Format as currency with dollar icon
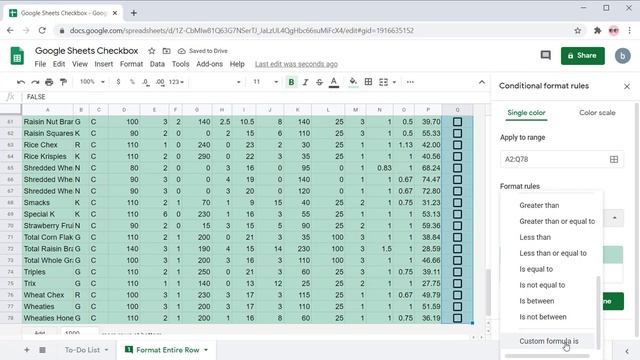Screen dimensions: 640x360 pos(118,82)
